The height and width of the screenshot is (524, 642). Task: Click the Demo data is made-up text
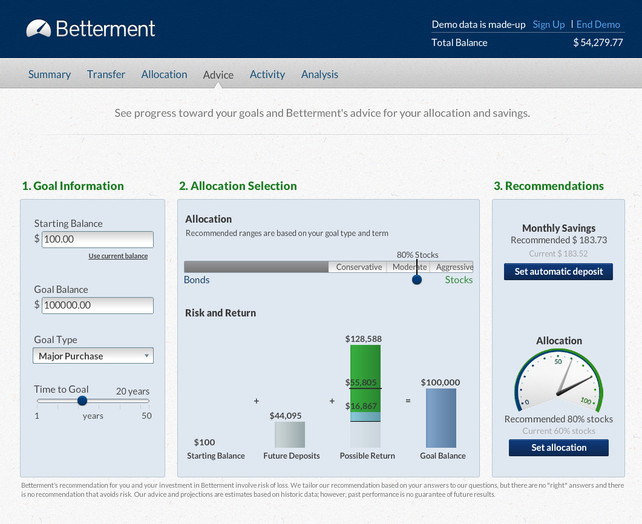478,25
